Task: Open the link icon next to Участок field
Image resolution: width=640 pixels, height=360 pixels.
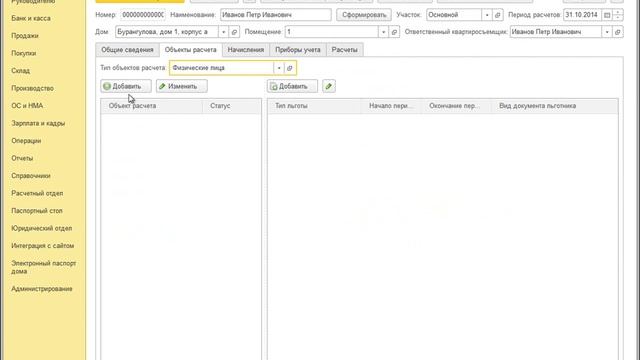Action: coord(498,15)
